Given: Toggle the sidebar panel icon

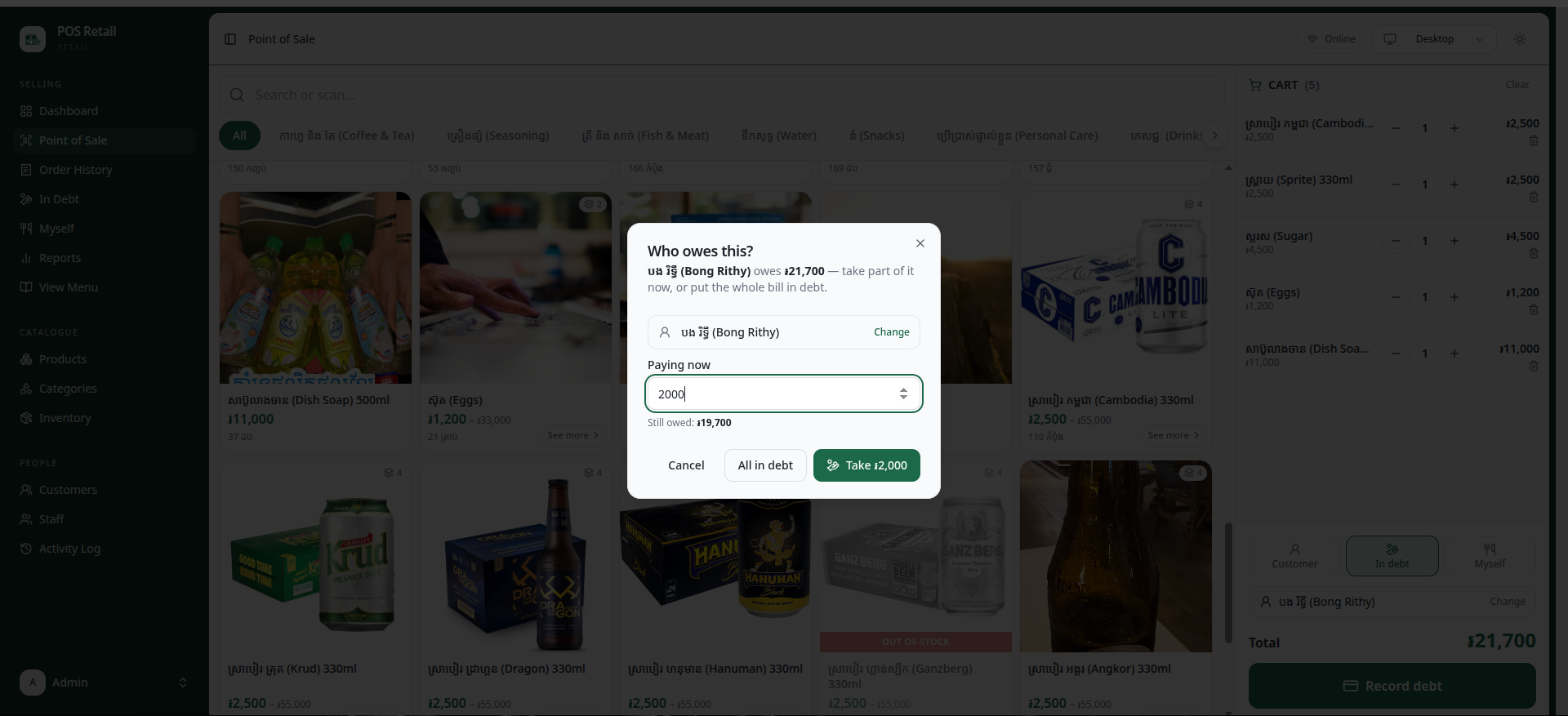Looking at the screenshot, I should tap(230, 39).
